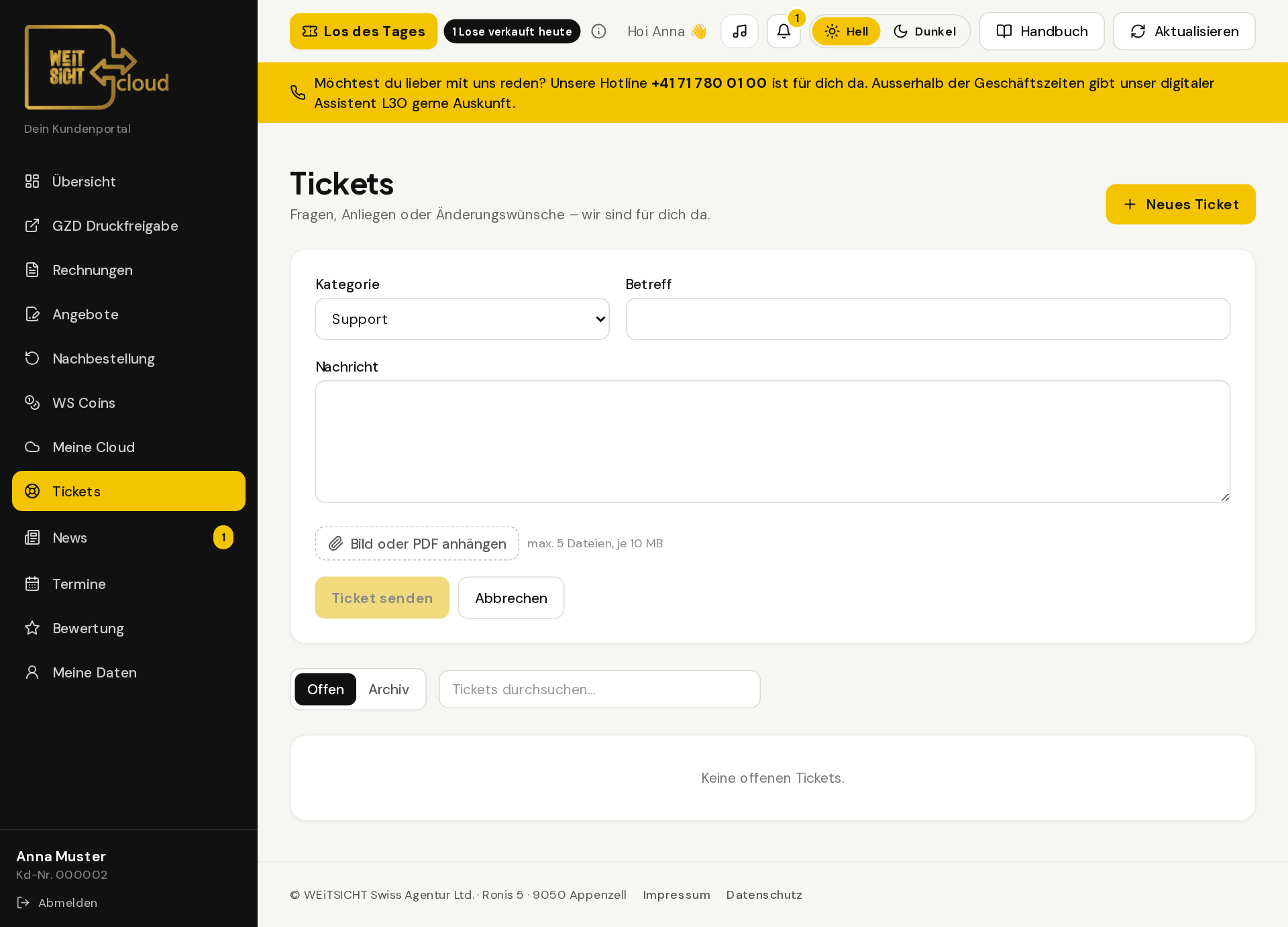1288x927 pixels.
Task: Click 'Kd-Nr. 000002' text
Action: click(62, 875)
